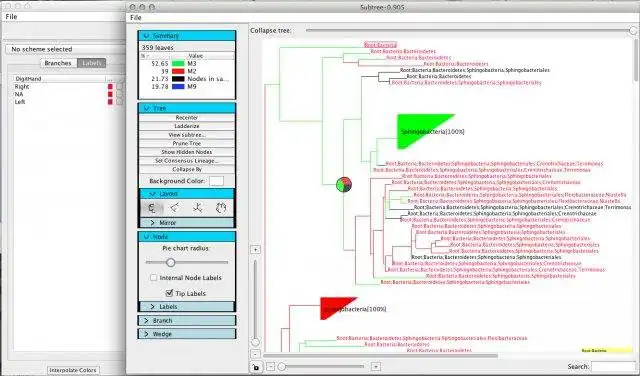Viewport: 640px width, 376px height.
Task: Click the DigitHand column header
Action: click(x=59, y=78)
